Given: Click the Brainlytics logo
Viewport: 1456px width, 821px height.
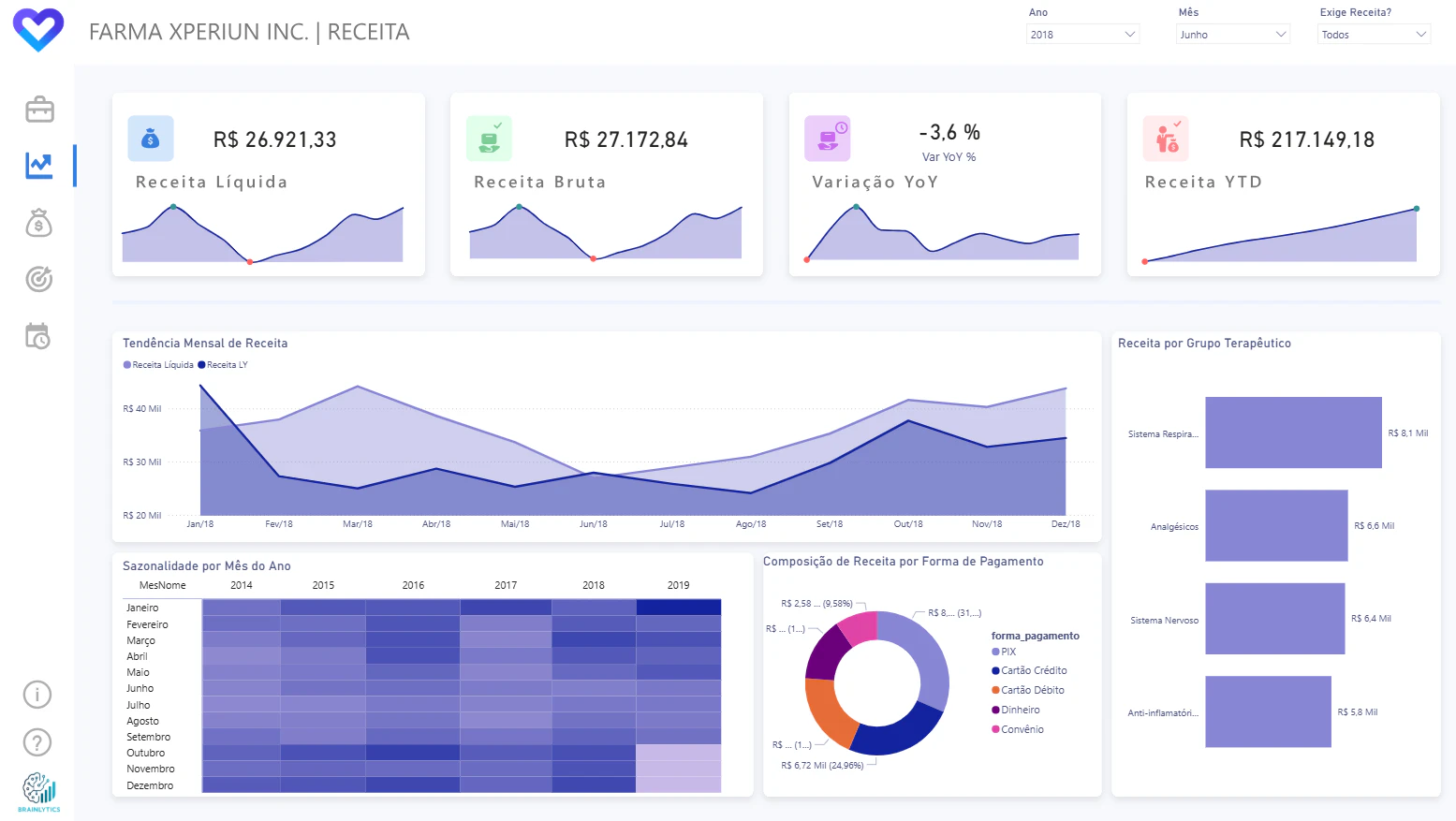Looking at the screenshot, I should click(x=38, y=792).
